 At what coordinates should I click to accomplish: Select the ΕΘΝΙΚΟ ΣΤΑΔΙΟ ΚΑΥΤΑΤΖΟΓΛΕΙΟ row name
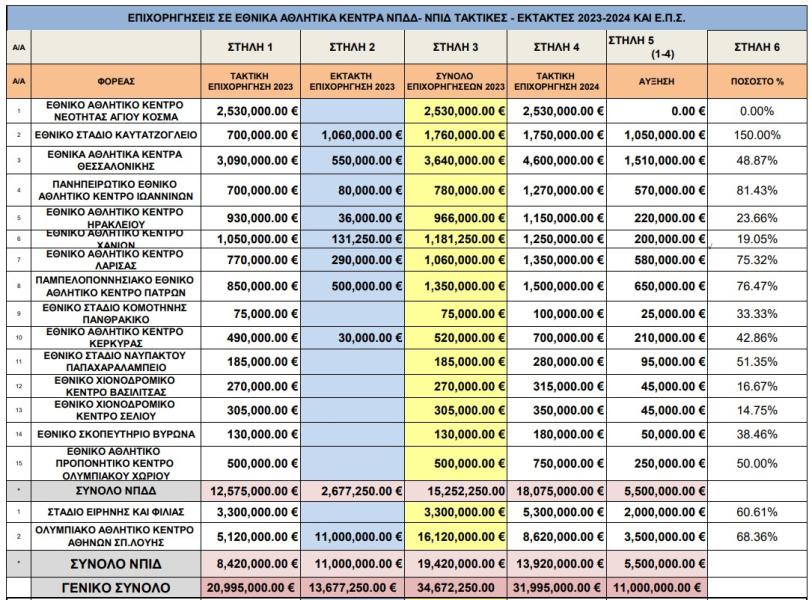(116, 135)
